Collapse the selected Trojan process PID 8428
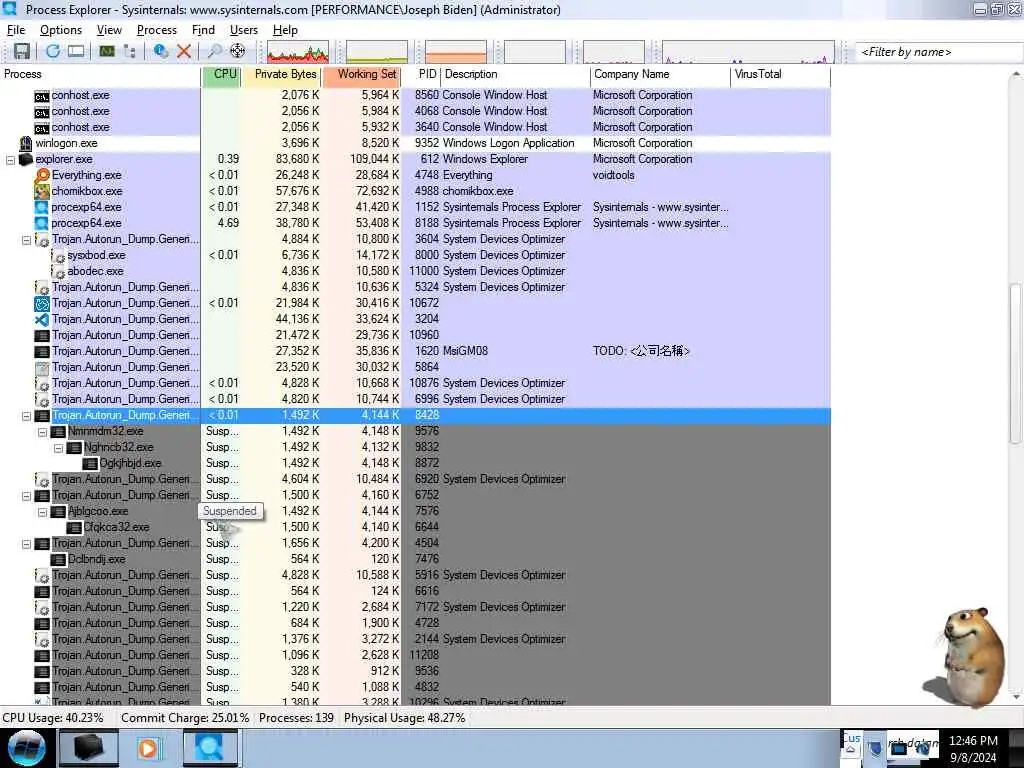This screenshot has width=1024, height=768. (26, 416)
